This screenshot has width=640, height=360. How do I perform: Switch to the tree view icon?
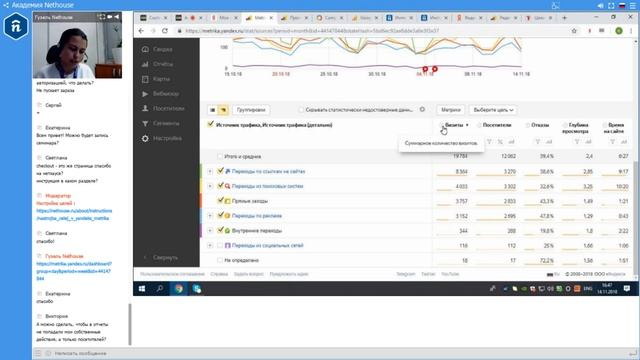223,110
